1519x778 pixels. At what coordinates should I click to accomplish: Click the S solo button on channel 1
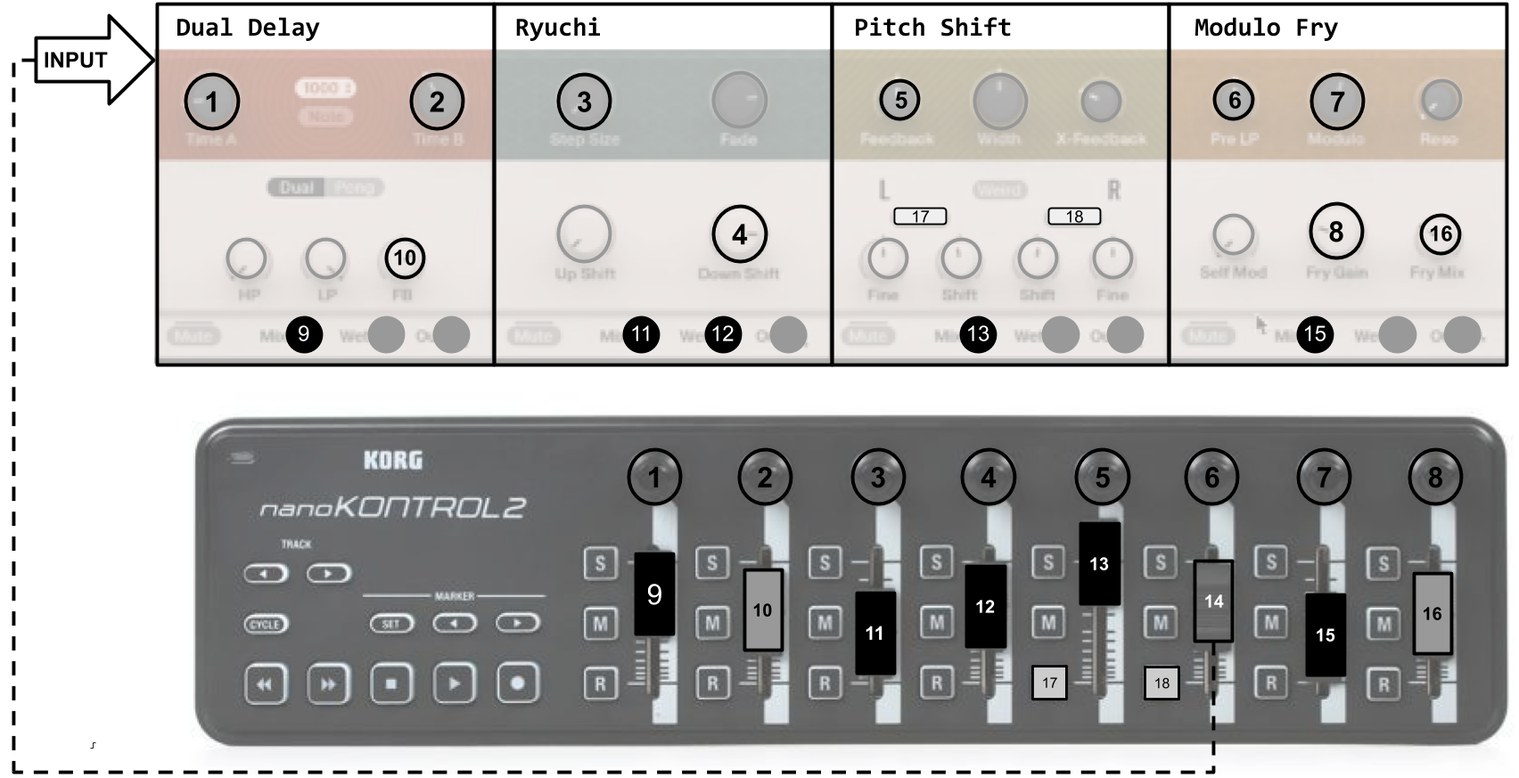[x=600, y=563]
